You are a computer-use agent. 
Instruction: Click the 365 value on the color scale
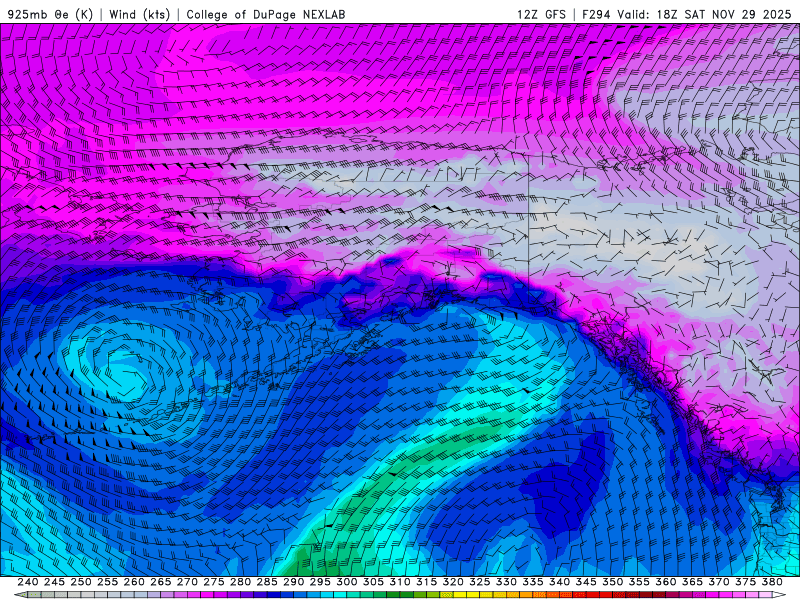tap(692, 582)
